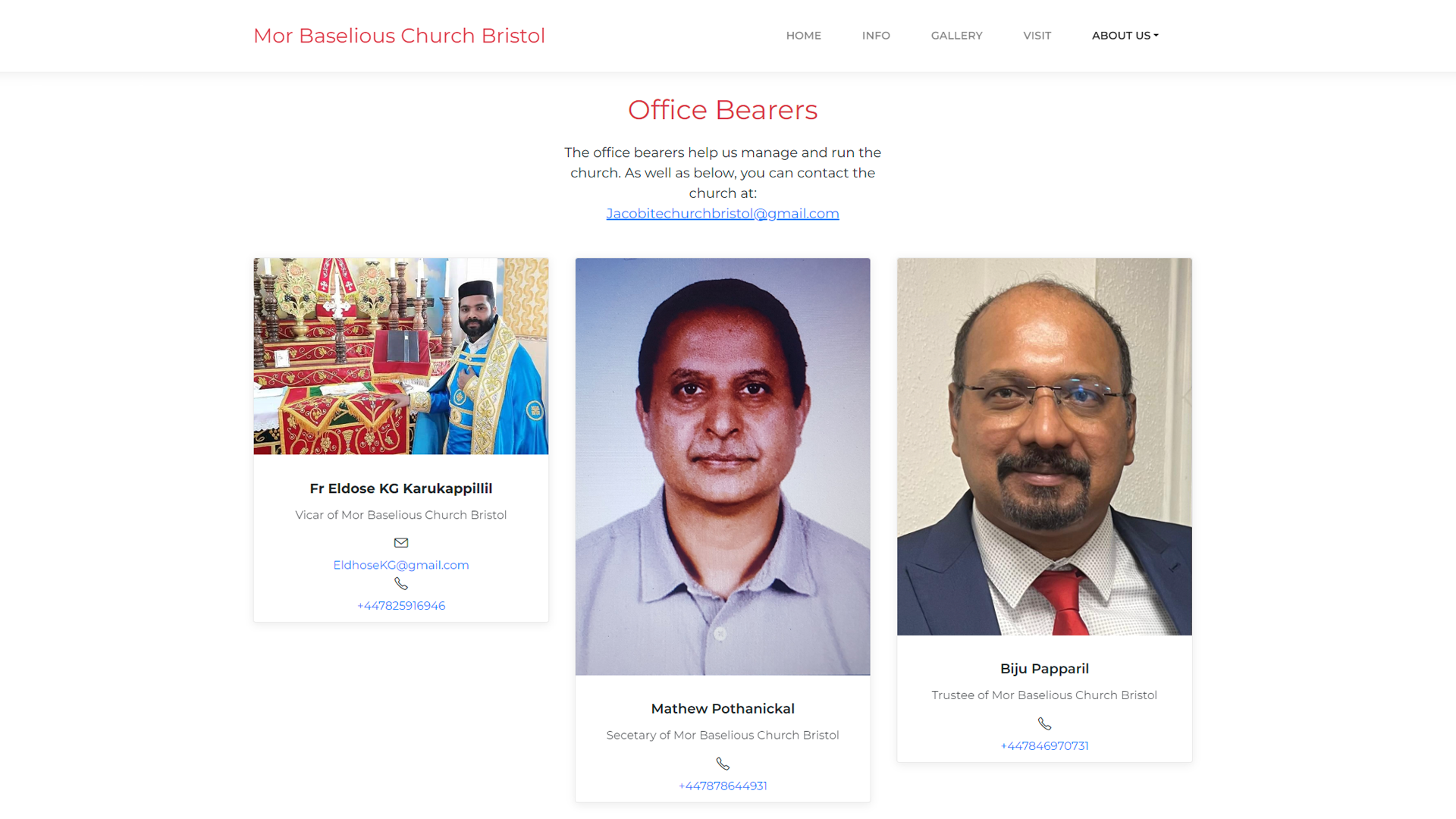
Task: Call the vicar at +447825916946
Action: click(x=401, y=606)
